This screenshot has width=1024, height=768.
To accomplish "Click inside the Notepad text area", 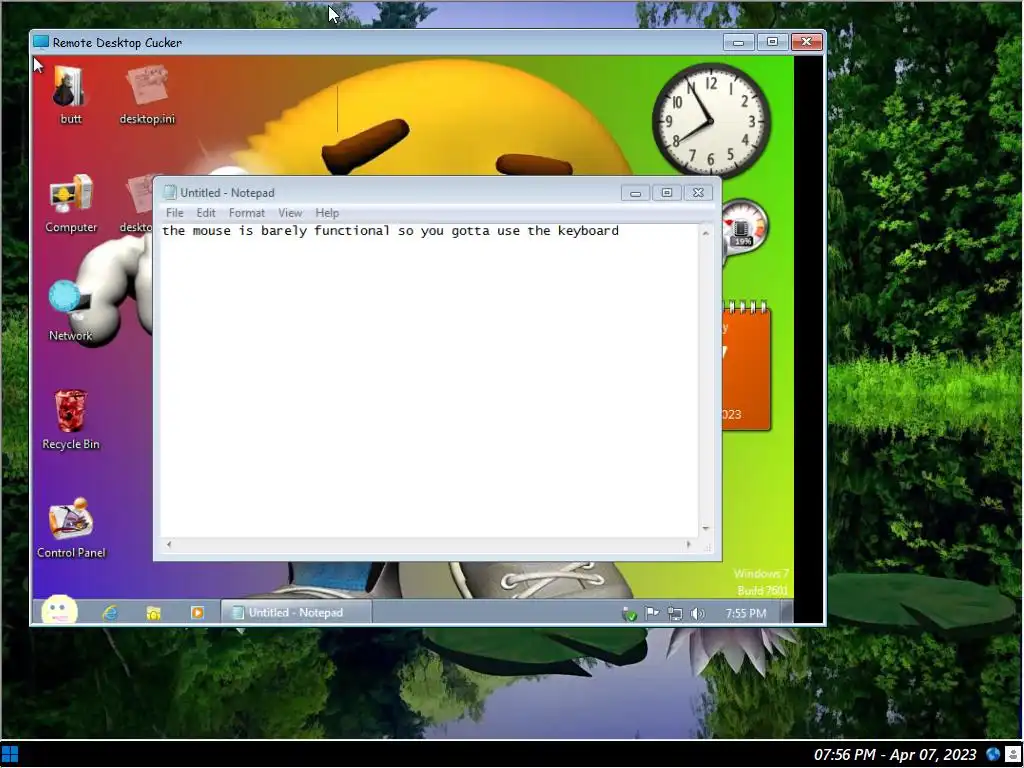I will (x=430, y=381).
